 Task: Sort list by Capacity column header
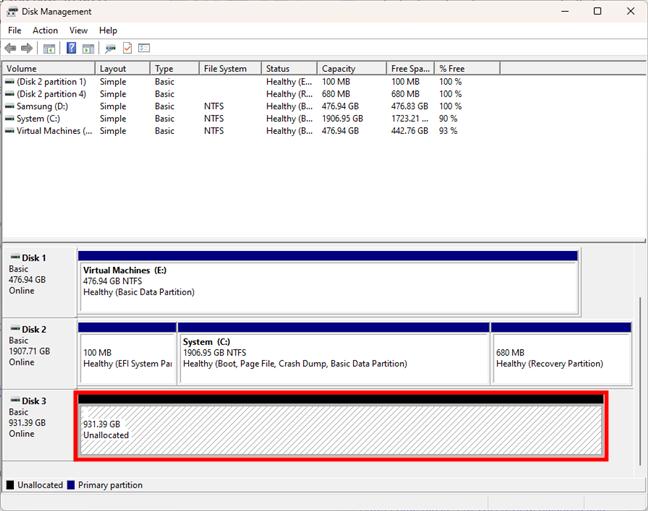coord(350,69)
